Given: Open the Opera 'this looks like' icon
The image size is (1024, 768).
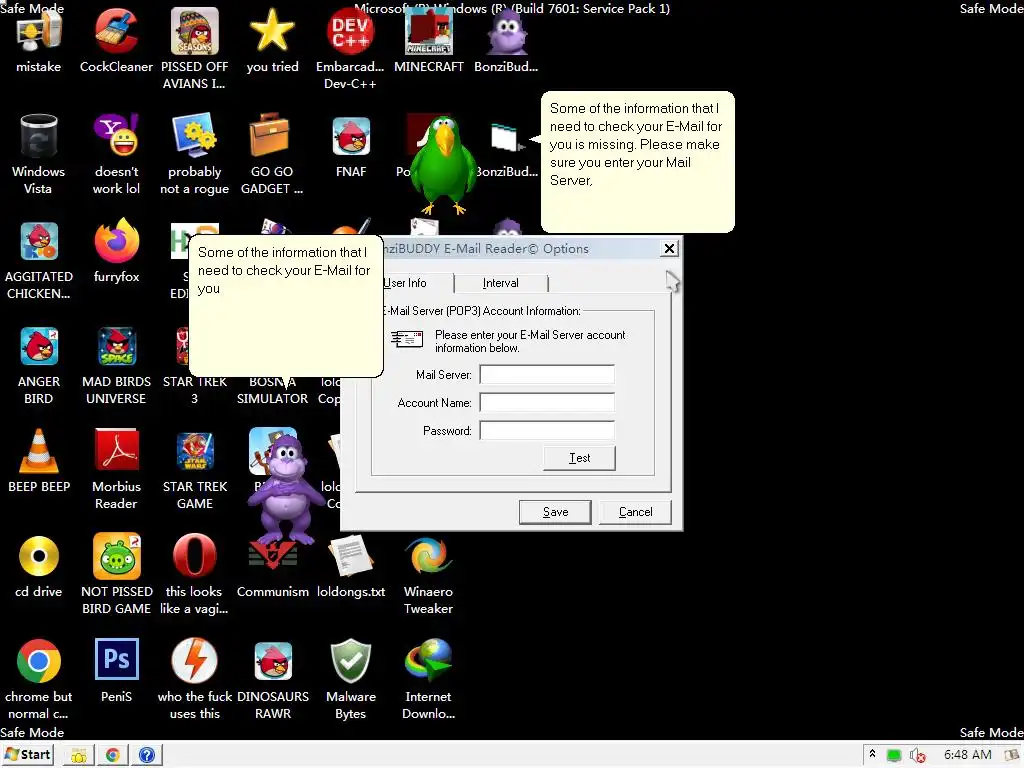Looking at the screenshot, I should 194,556.
